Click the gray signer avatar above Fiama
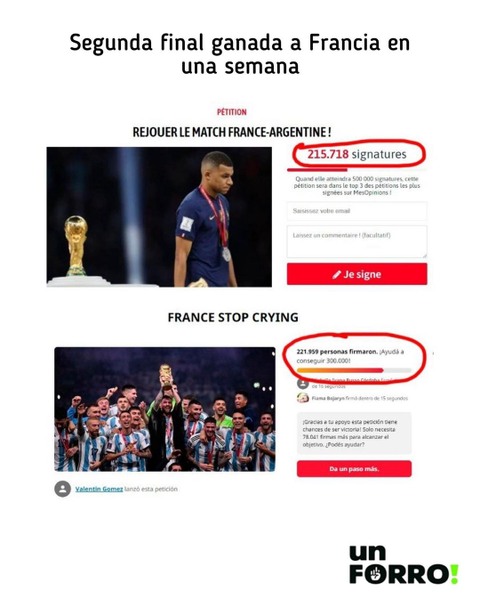The height and width of the screenshot is (600, 480). click(x=303, y=383)
